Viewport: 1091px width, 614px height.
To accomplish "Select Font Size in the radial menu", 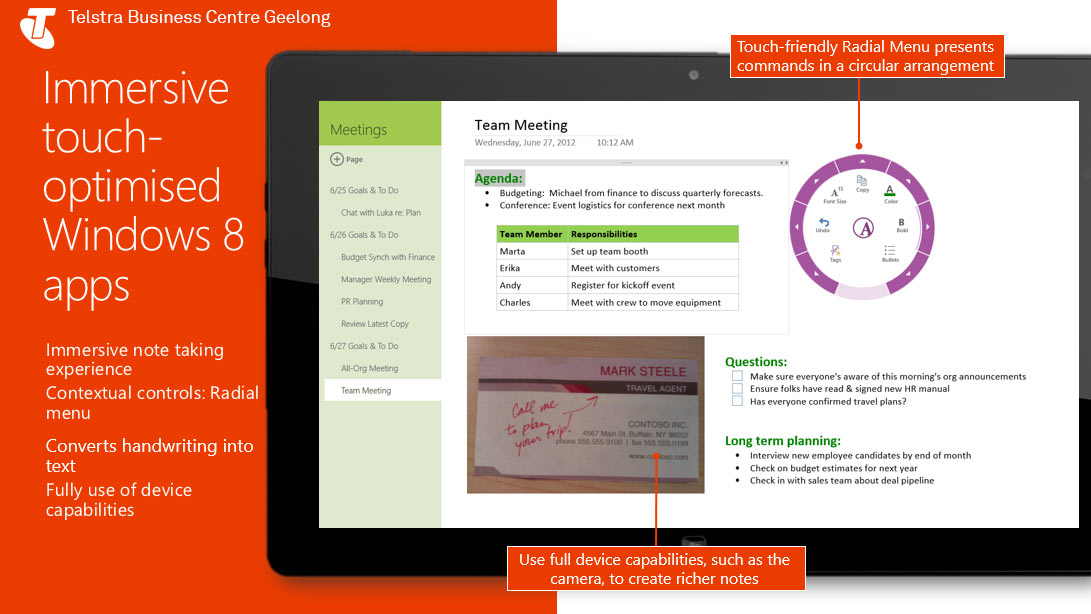I will (x=835, y=196).
